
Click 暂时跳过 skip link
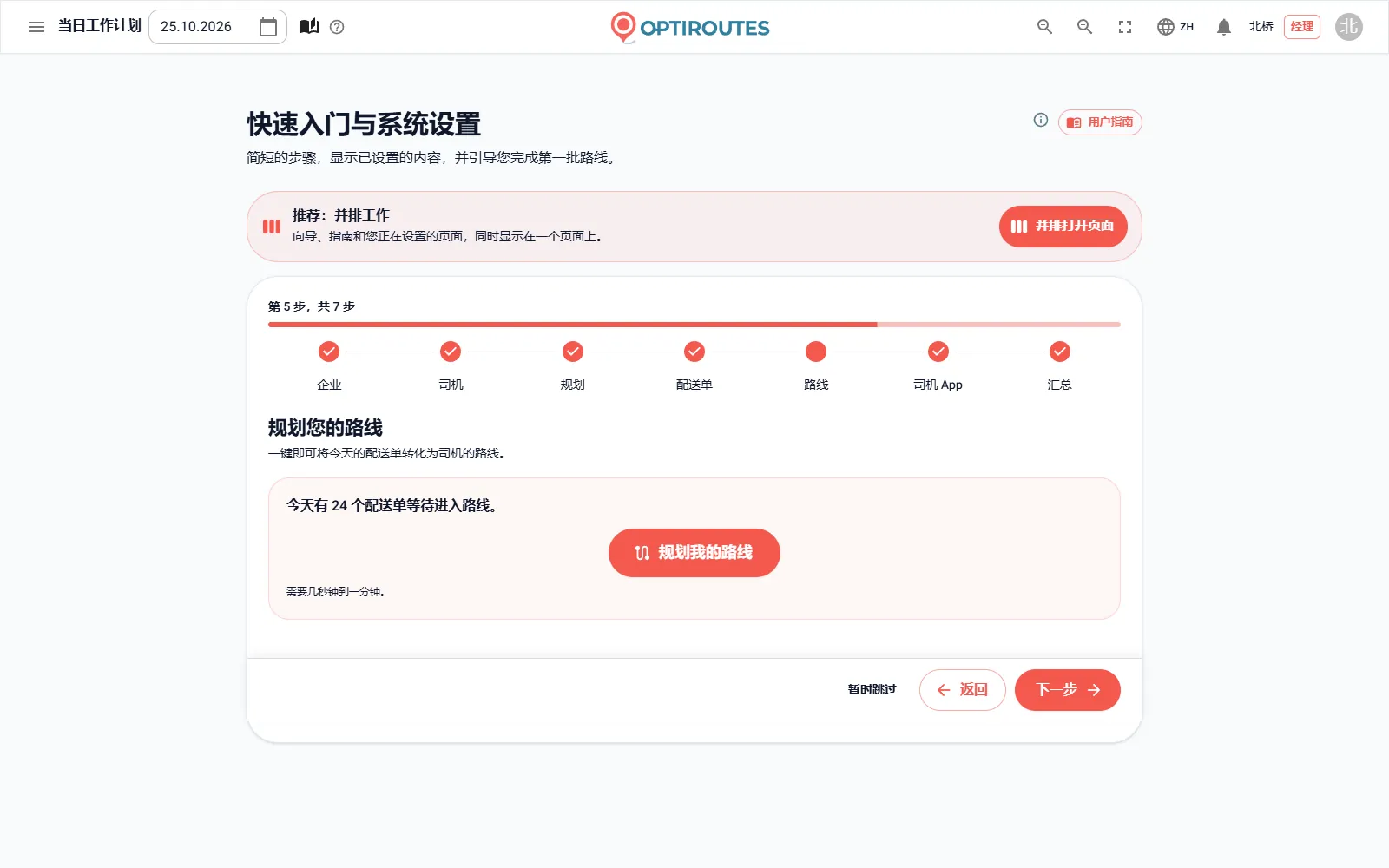pos(872,690)
